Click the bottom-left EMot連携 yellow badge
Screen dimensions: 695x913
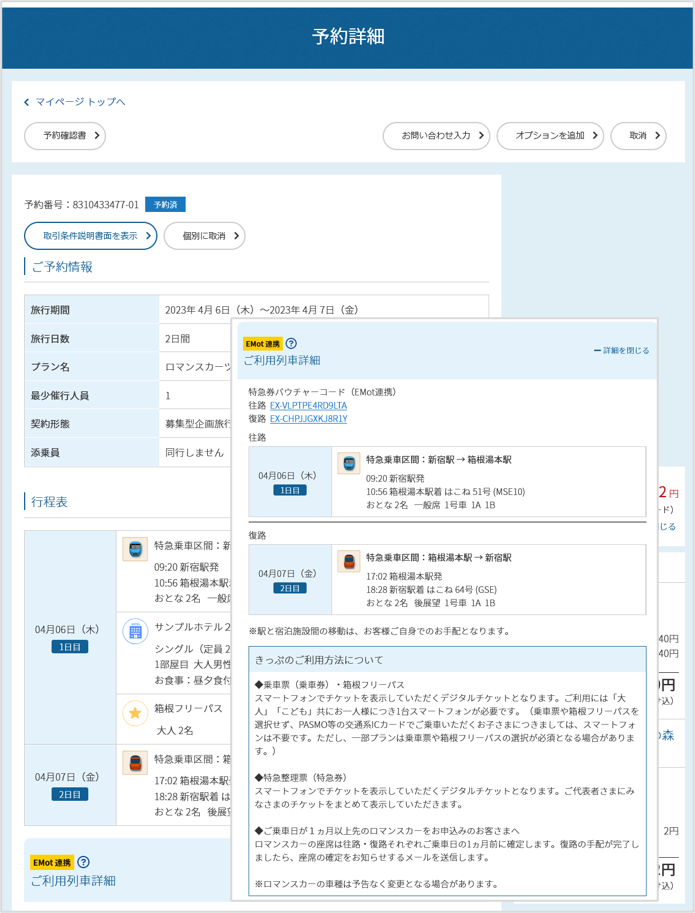coord(52,862)
